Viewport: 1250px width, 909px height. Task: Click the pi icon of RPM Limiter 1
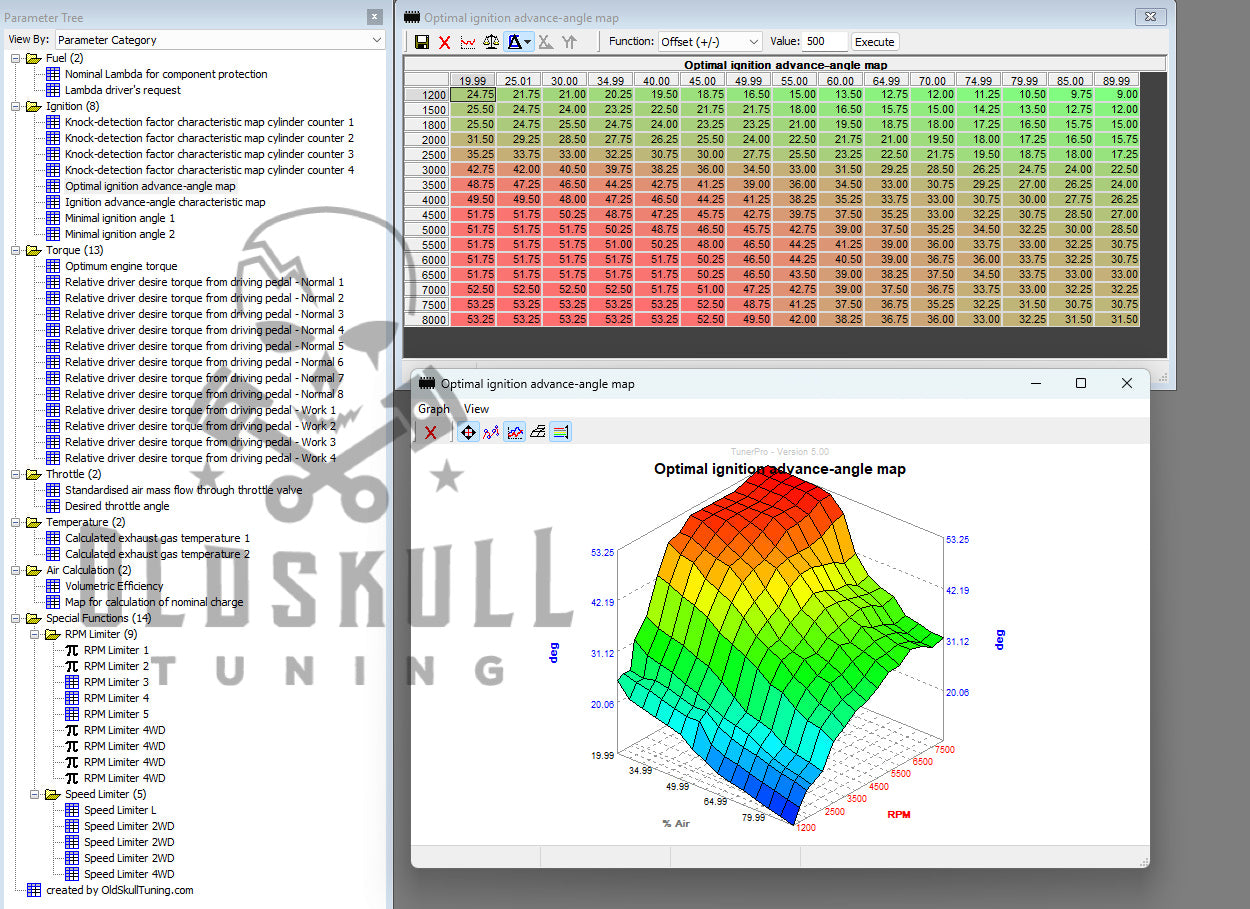[72, 650]
